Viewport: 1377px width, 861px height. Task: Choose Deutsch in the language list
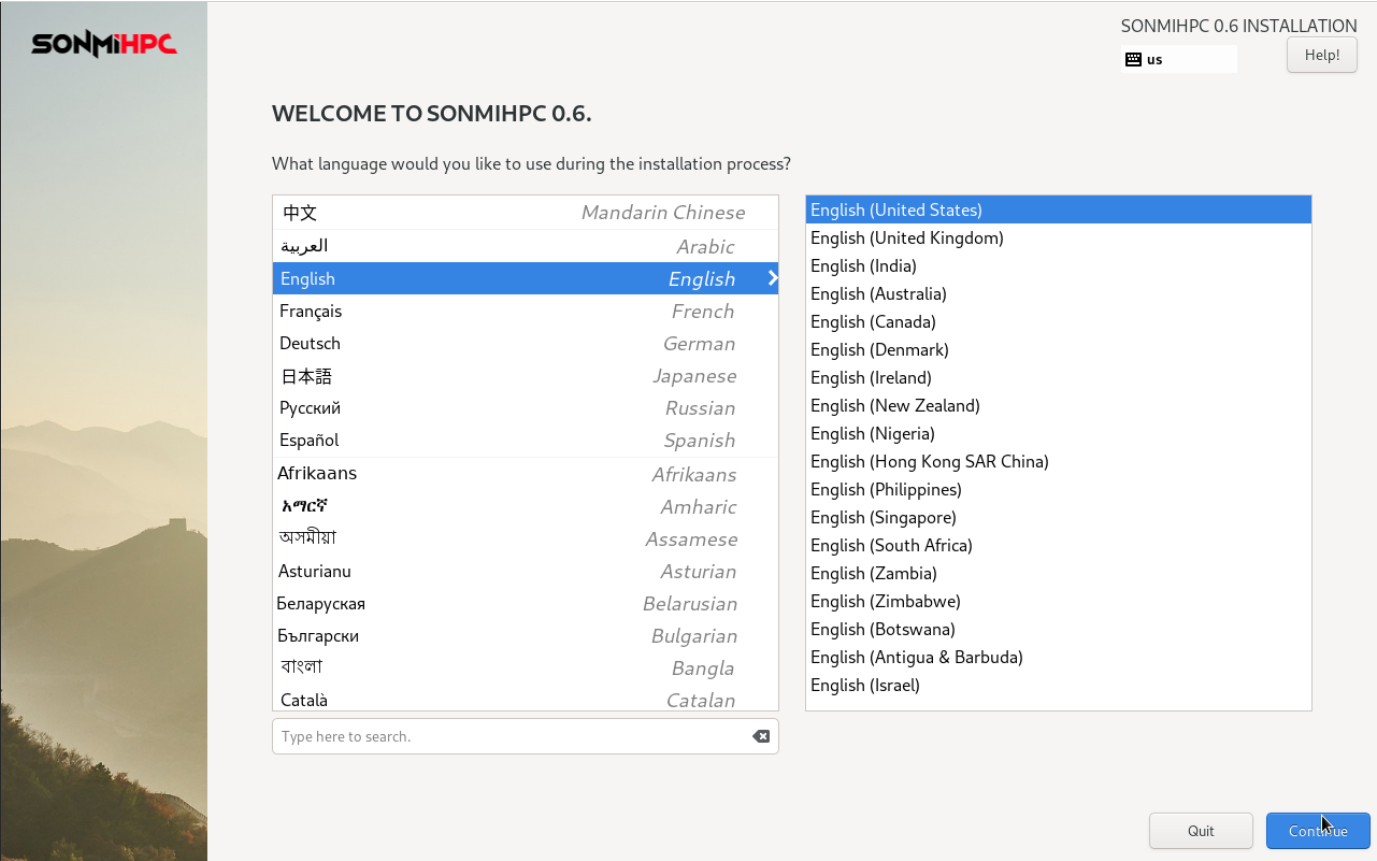tap(525, 343)
